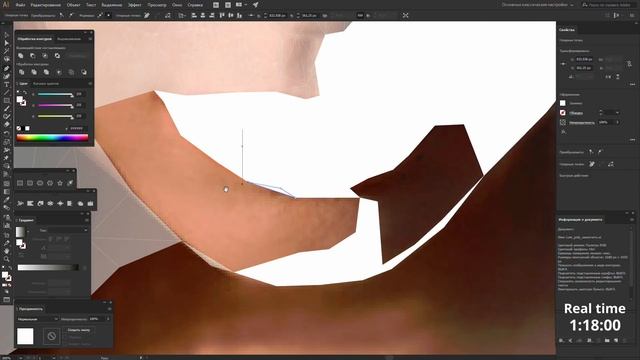The width and height of the screenshot is (640, 360).
Task: Click the gradient slider bar in Gradient panel
Action: (48, 267)
